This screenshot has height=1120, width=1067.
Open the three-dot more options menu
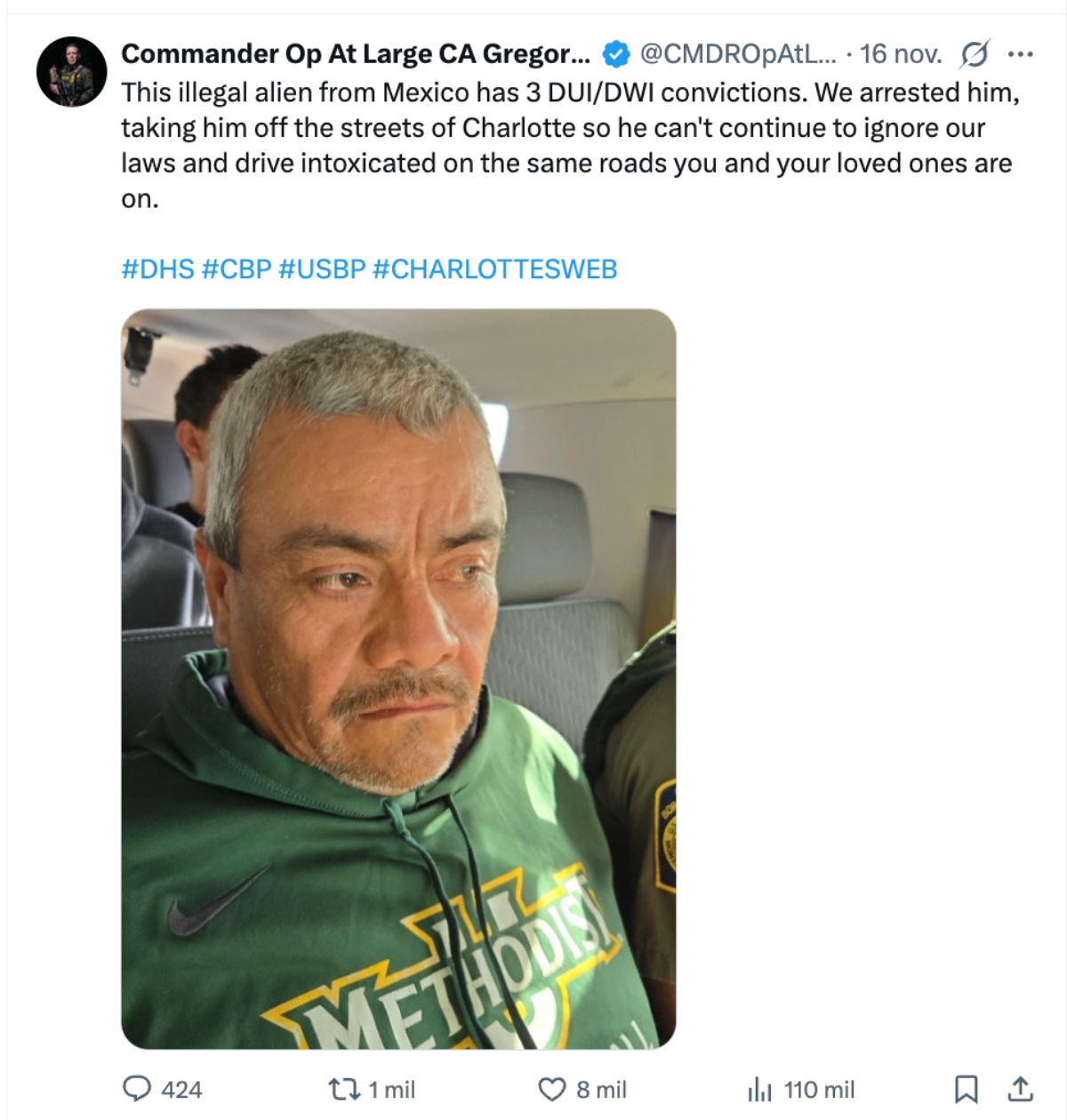pyautogui.click(x=1020, y=54)
